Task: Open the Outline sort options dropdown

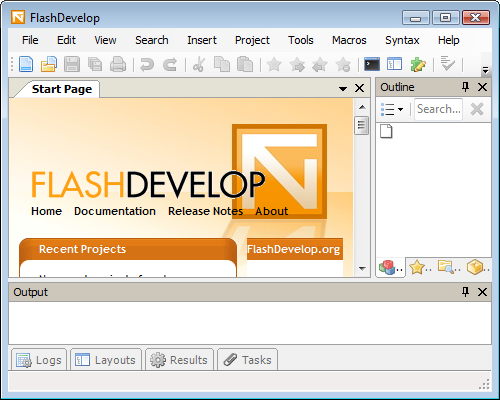Action: (392, 109)
